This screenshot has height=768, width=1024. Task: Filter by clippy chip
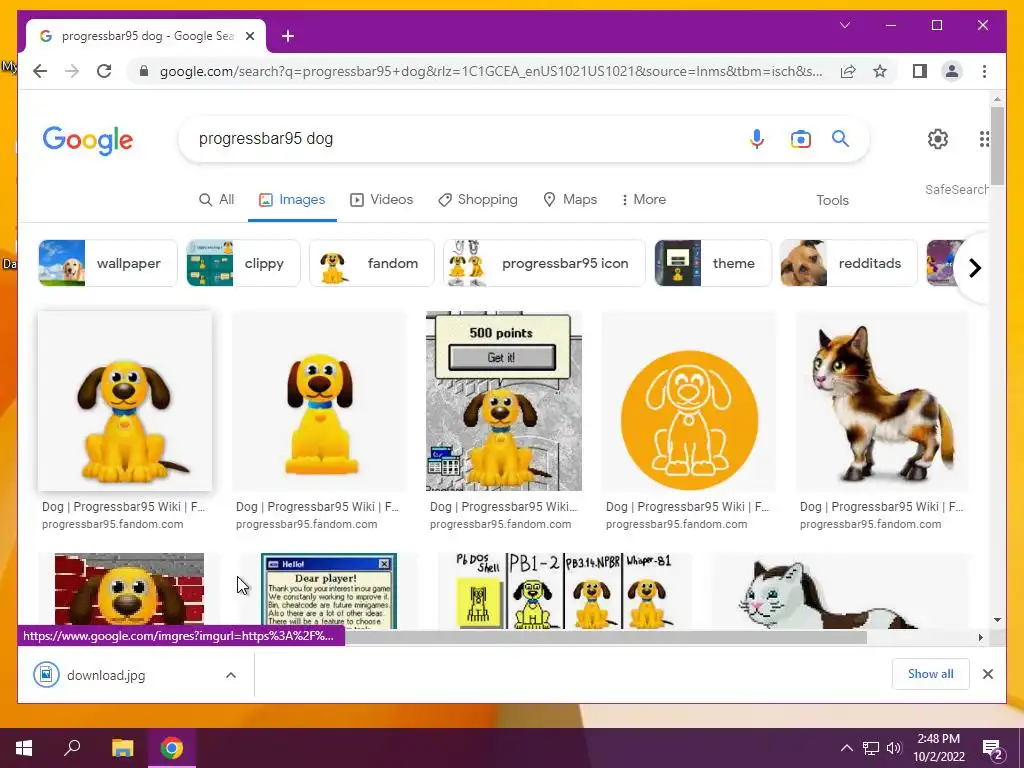243,263
